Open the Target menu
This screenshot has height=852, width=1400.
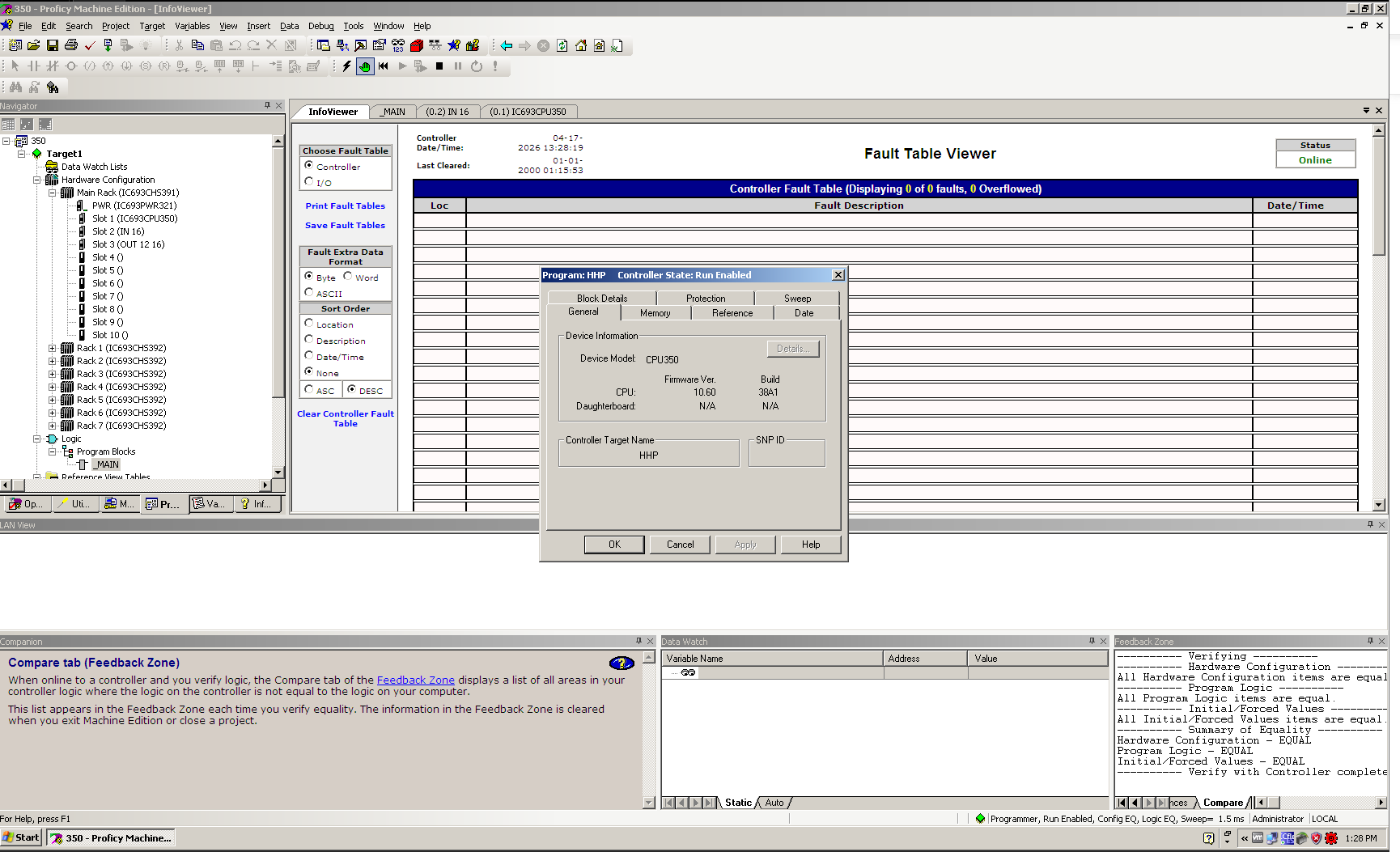tap(152, 26)
